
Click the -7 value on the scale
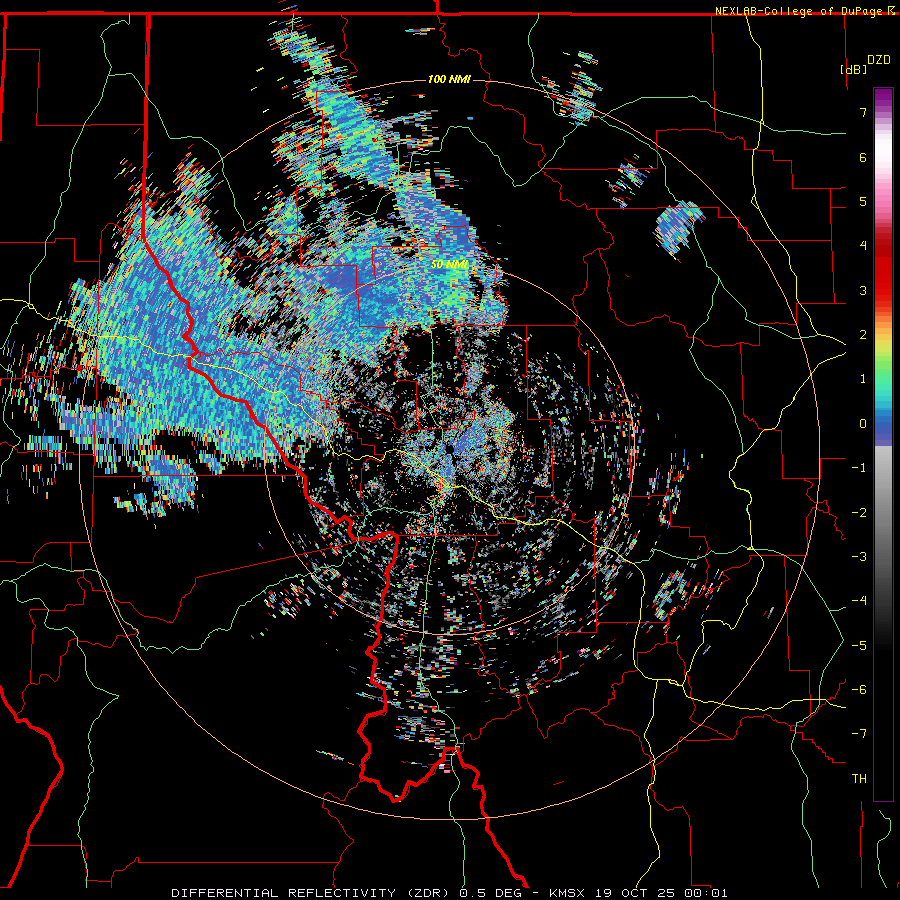click(x=859, y=734)
